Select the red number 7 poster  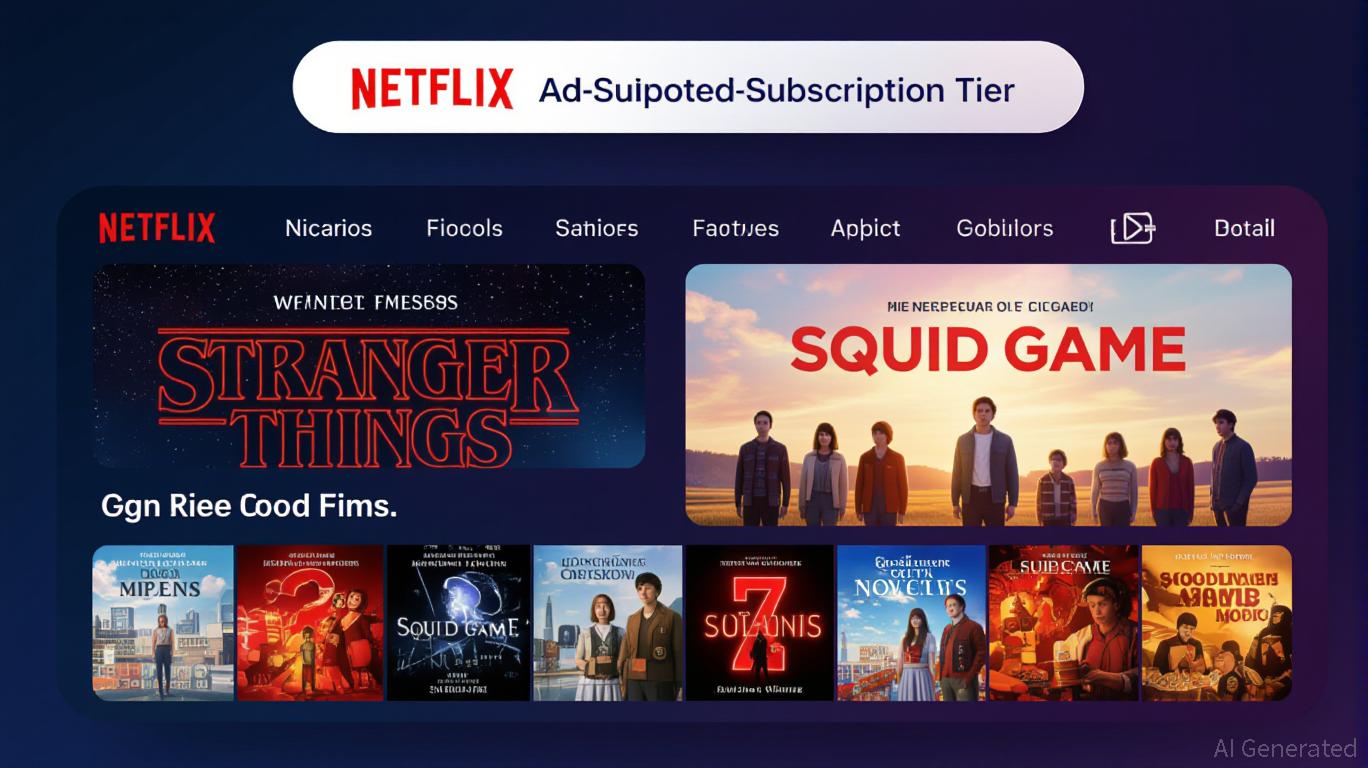coord(760,622)
